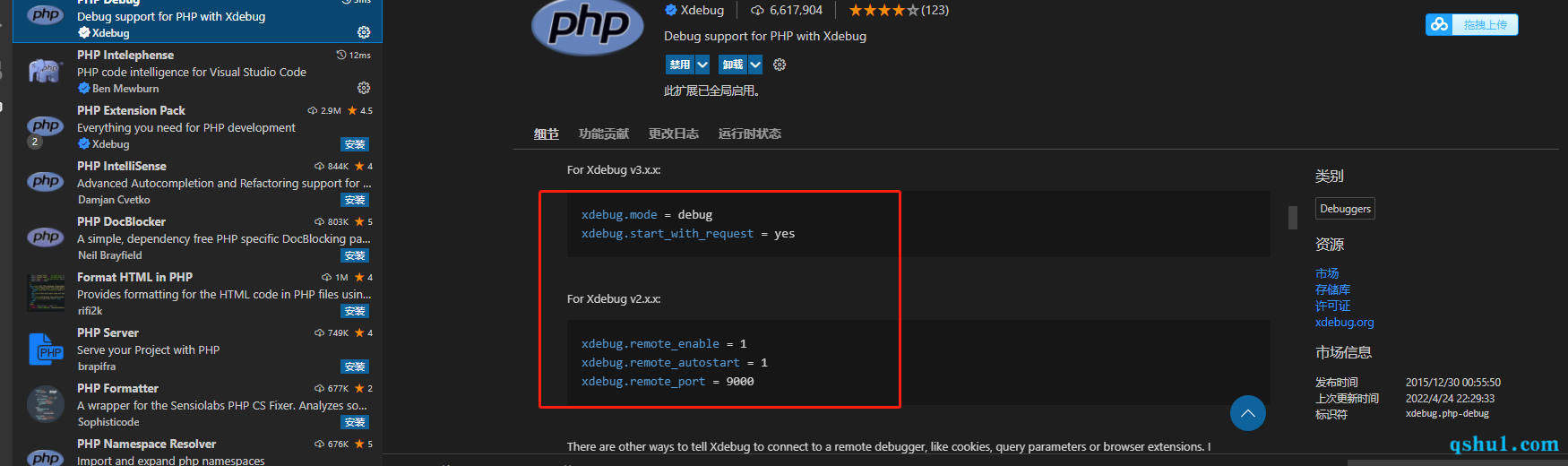1568x466 pixels.
Task: Open the xdebug.org link
Action: click(x=1344, y=322)
